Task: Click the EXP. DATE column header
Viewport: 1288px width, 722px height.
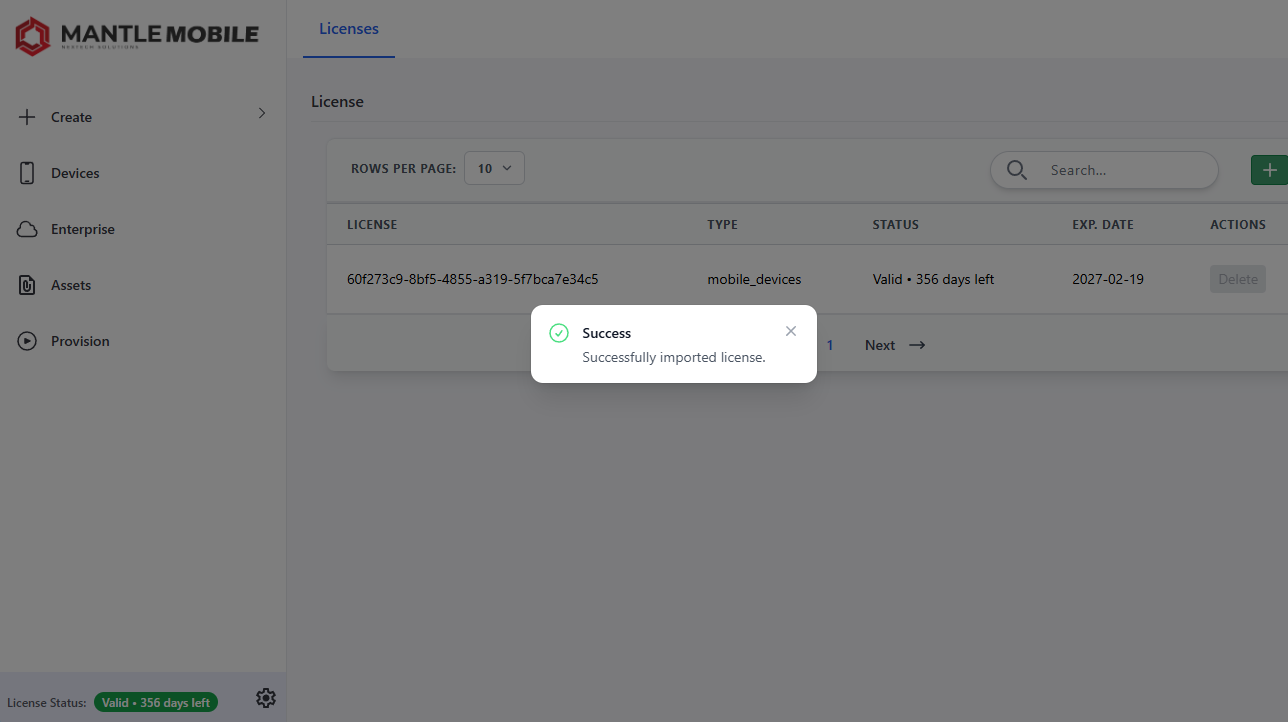Action: pos(1103,225)
